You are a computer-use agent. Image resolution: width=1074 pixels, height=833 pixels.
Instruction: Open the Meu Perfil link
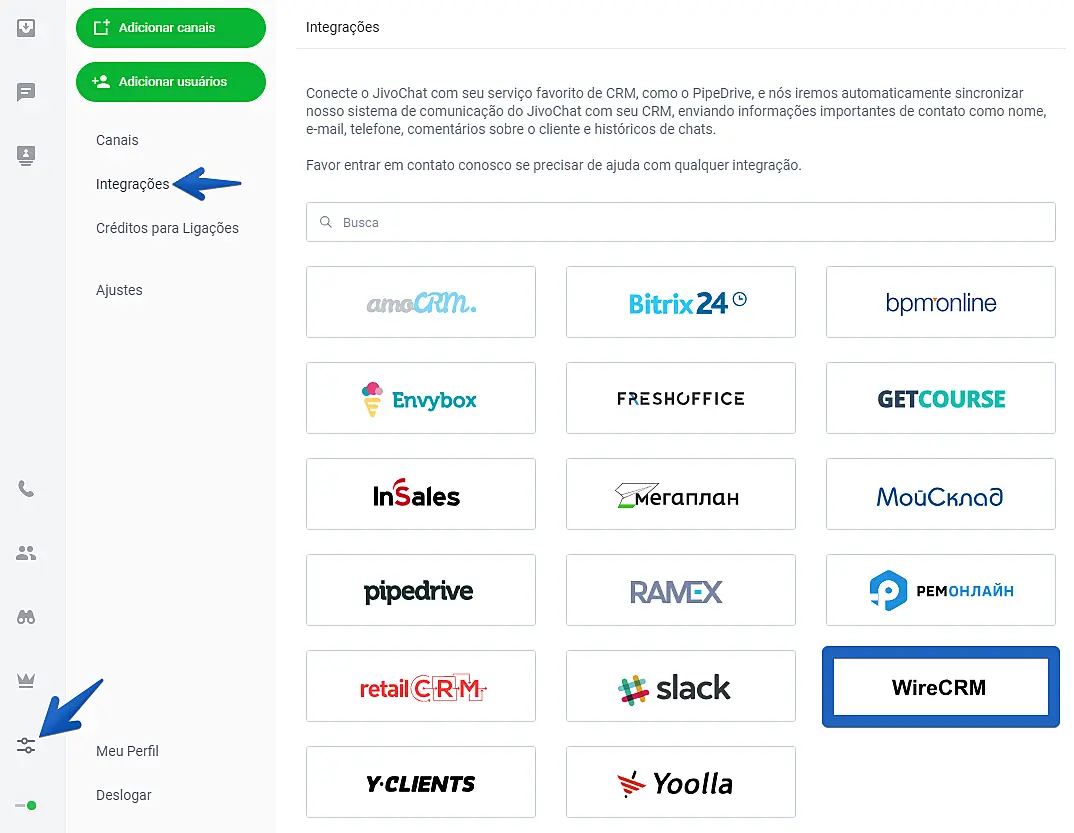pyautogui.click(x=127, y=751)
